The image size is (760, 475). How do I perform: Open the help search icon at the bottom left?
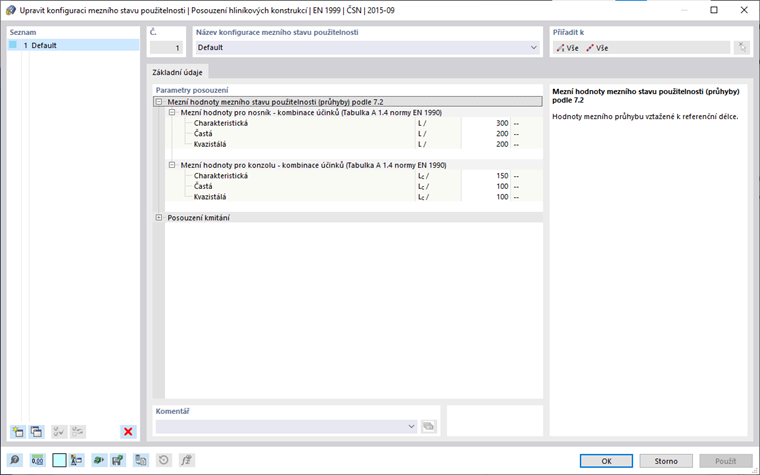(x=15, y=460)
